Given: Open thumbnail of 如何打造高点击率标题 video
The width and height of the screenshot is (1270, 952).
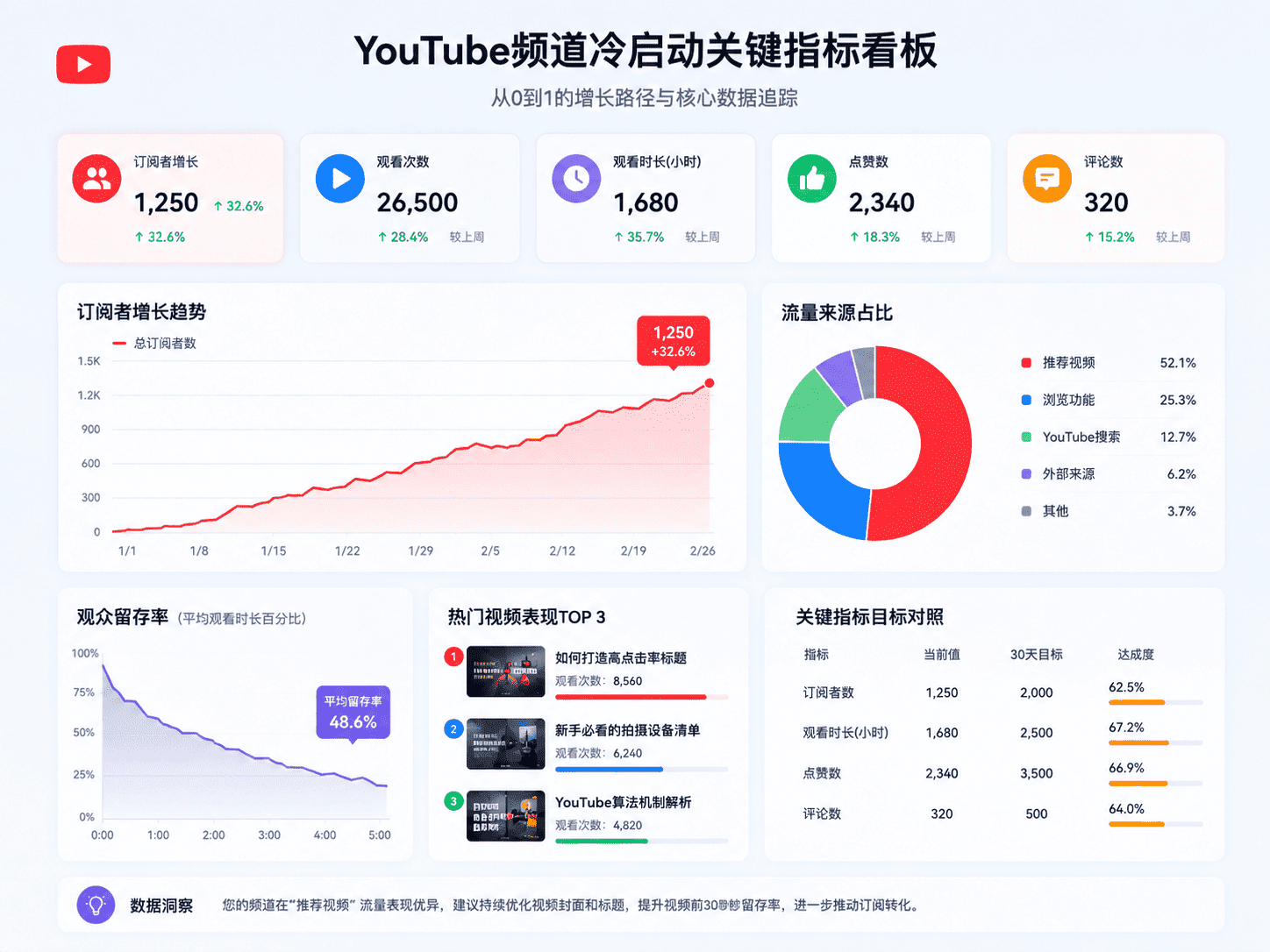Looking at the screenshot, I should 505,671.
